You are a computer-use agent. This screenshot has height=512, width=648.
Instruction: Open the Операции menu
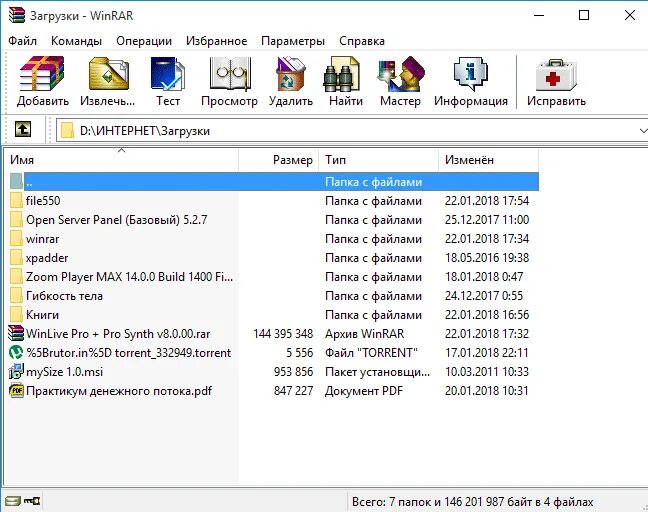click(x=144, y=41)
